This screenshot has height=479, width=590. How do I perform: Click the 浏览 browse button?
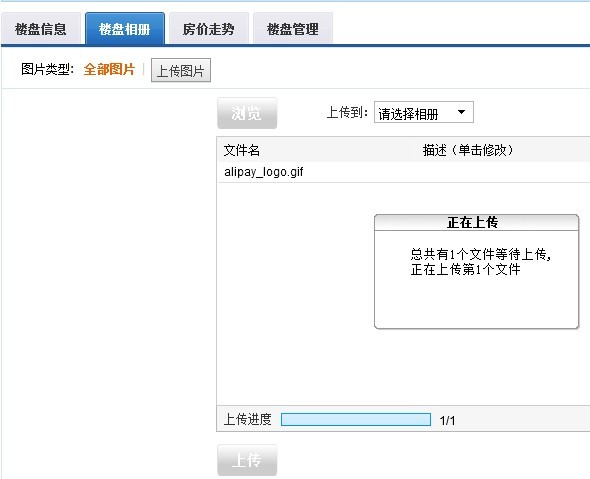247,113
